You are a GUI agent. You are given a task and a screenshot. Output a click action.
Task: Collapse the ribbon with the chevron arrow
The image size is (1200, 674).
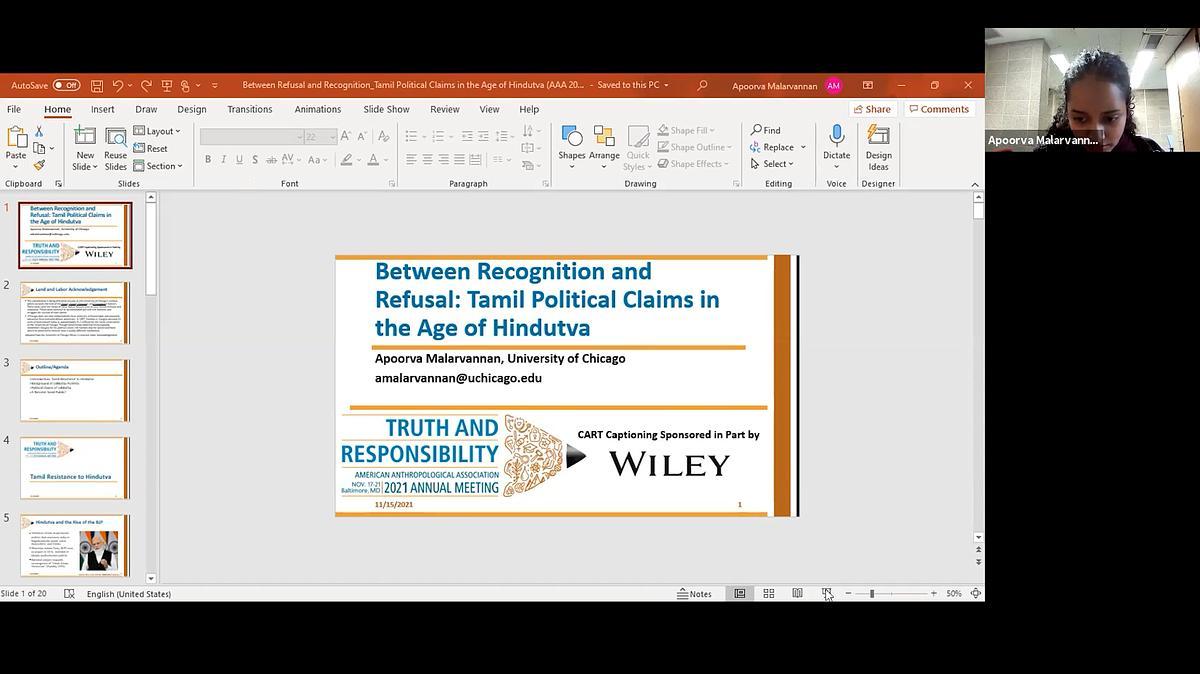975,184
